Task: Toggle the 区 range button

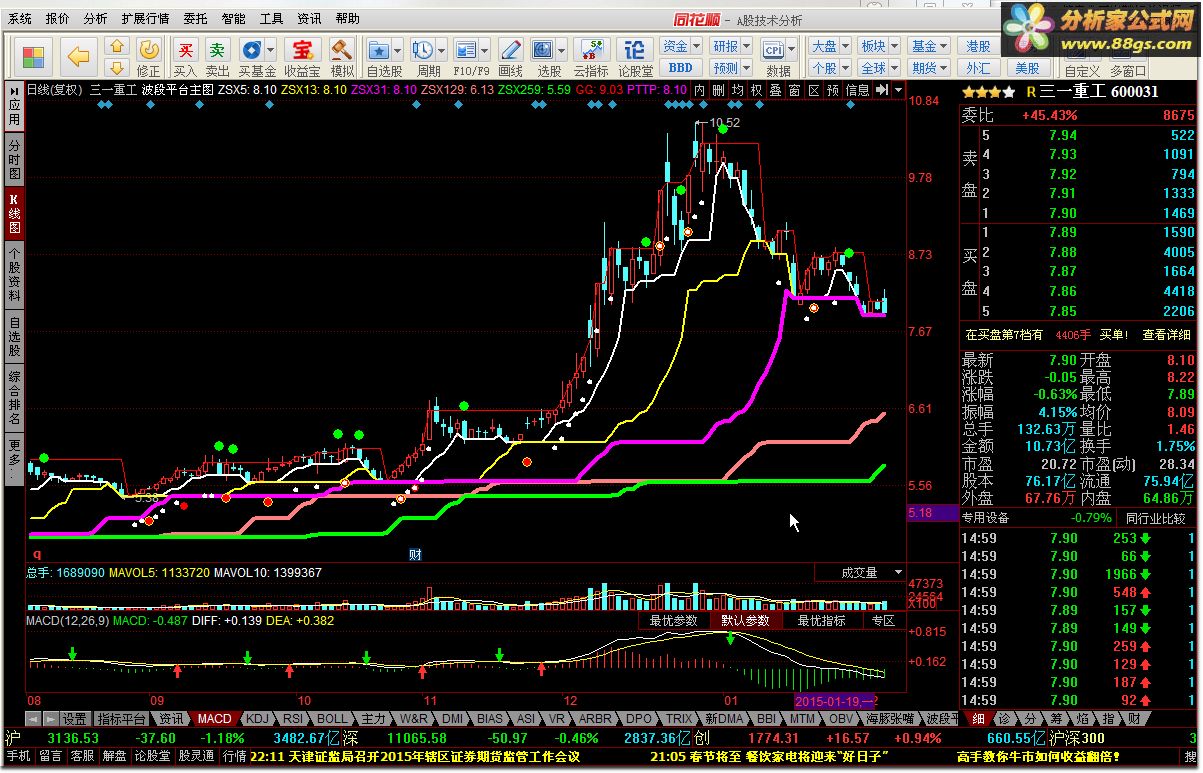Action: tap(813, 90)
